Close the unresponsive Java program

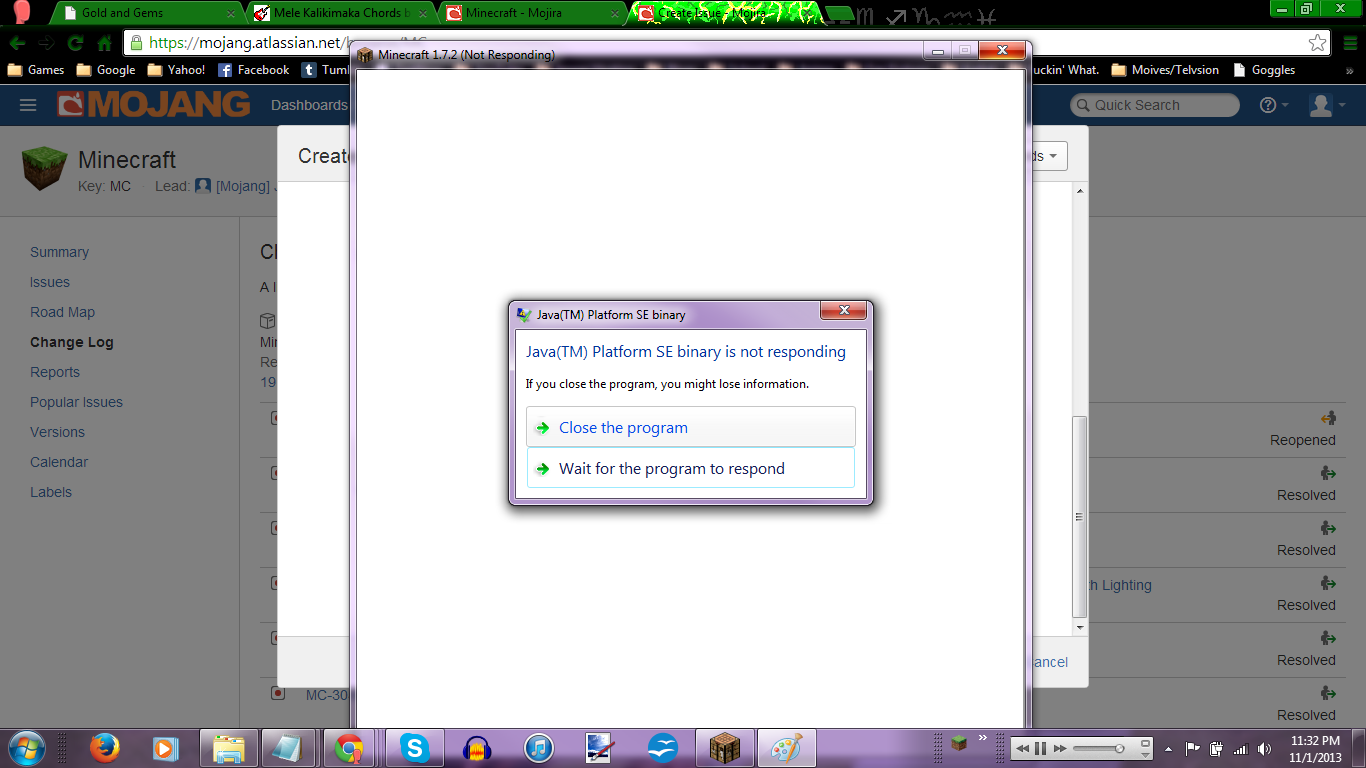click(x=691, y=427)
